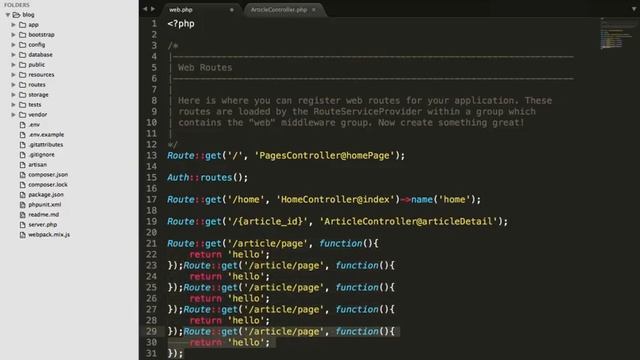The height and width of the screenshot is (360, 640).
Task: Expand the app folder arrow
Action: 13,25
